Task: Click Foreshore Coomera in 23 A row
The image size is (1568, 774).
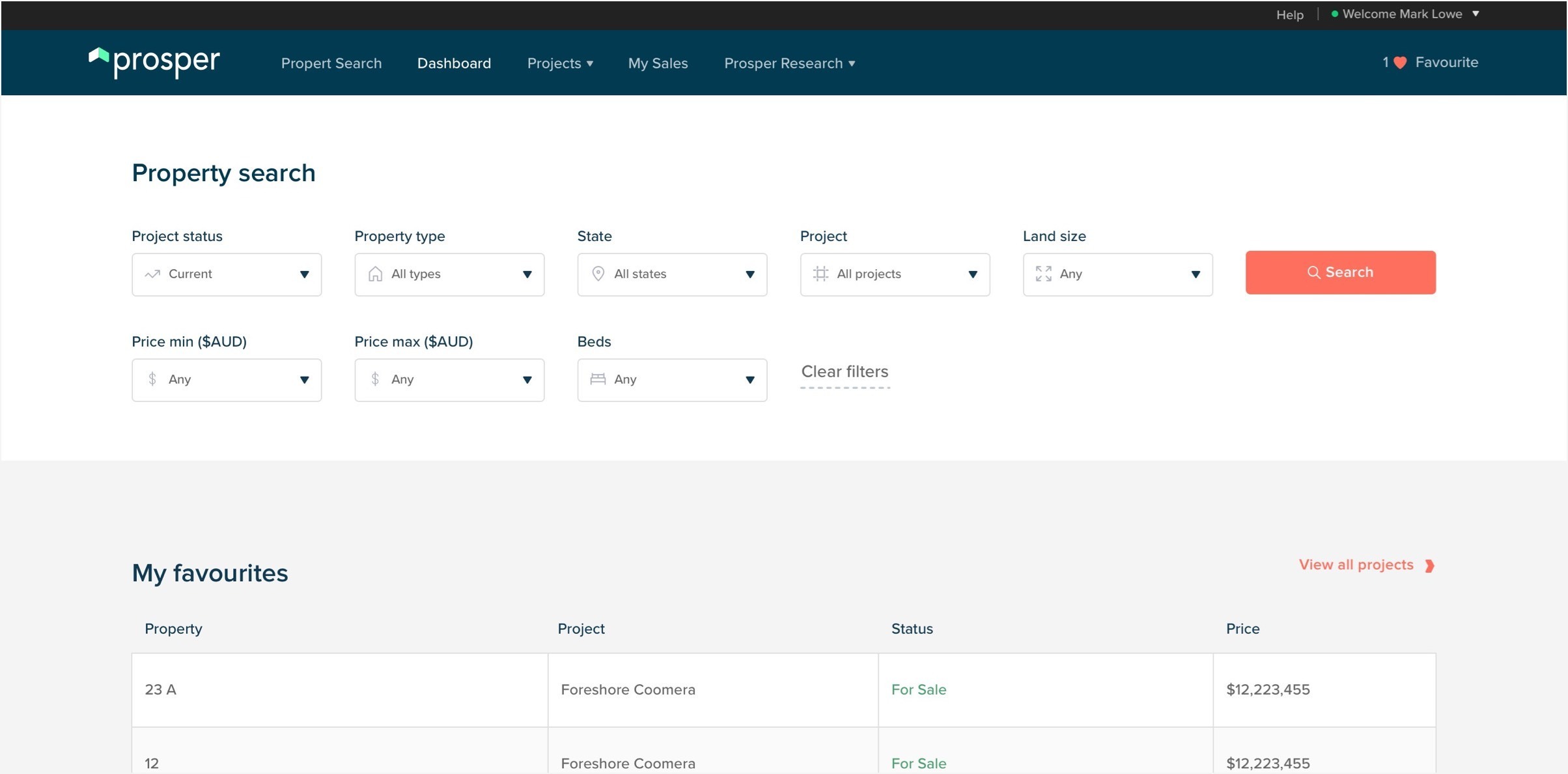Action: click(628, 689)
